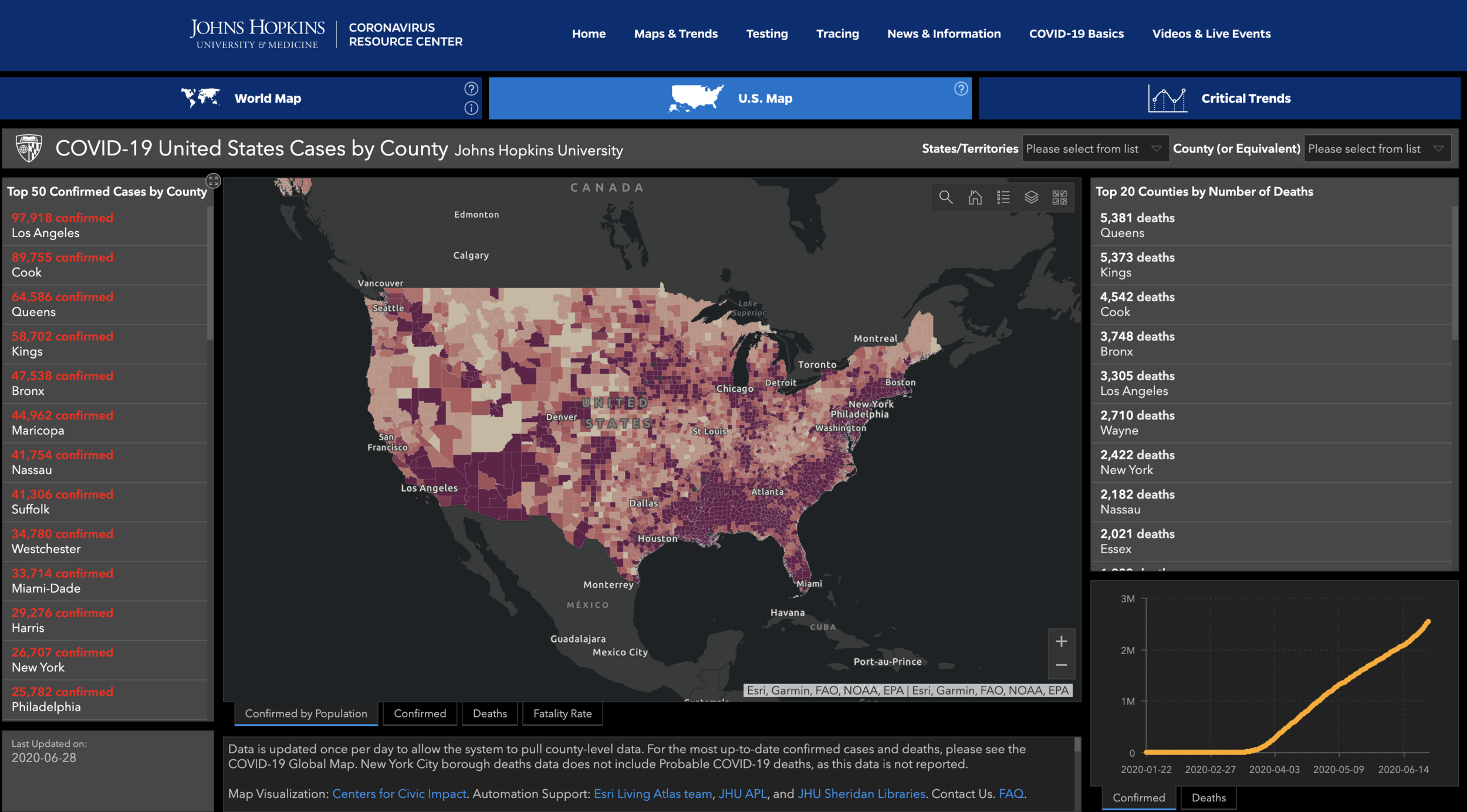Open the basemap gallery grid icon

1059,197
